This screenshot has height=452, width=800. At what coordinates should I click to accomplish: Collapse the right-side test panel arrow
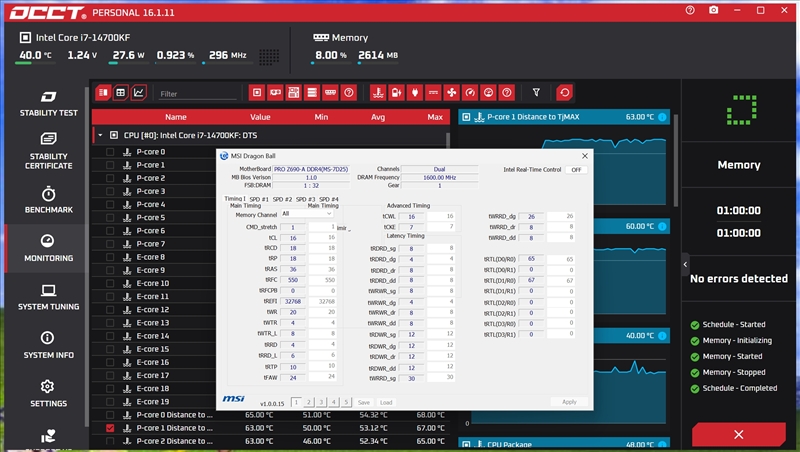tap(685, 264)
